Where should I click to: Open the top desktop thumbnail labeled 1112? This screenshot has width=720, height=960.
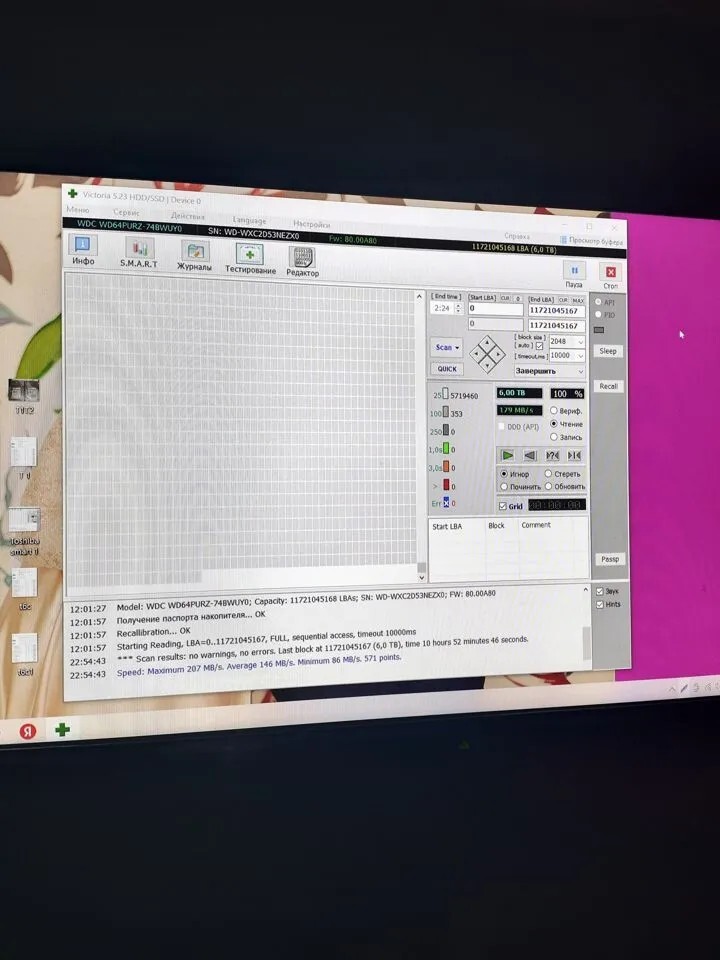(x=24, y=397)
